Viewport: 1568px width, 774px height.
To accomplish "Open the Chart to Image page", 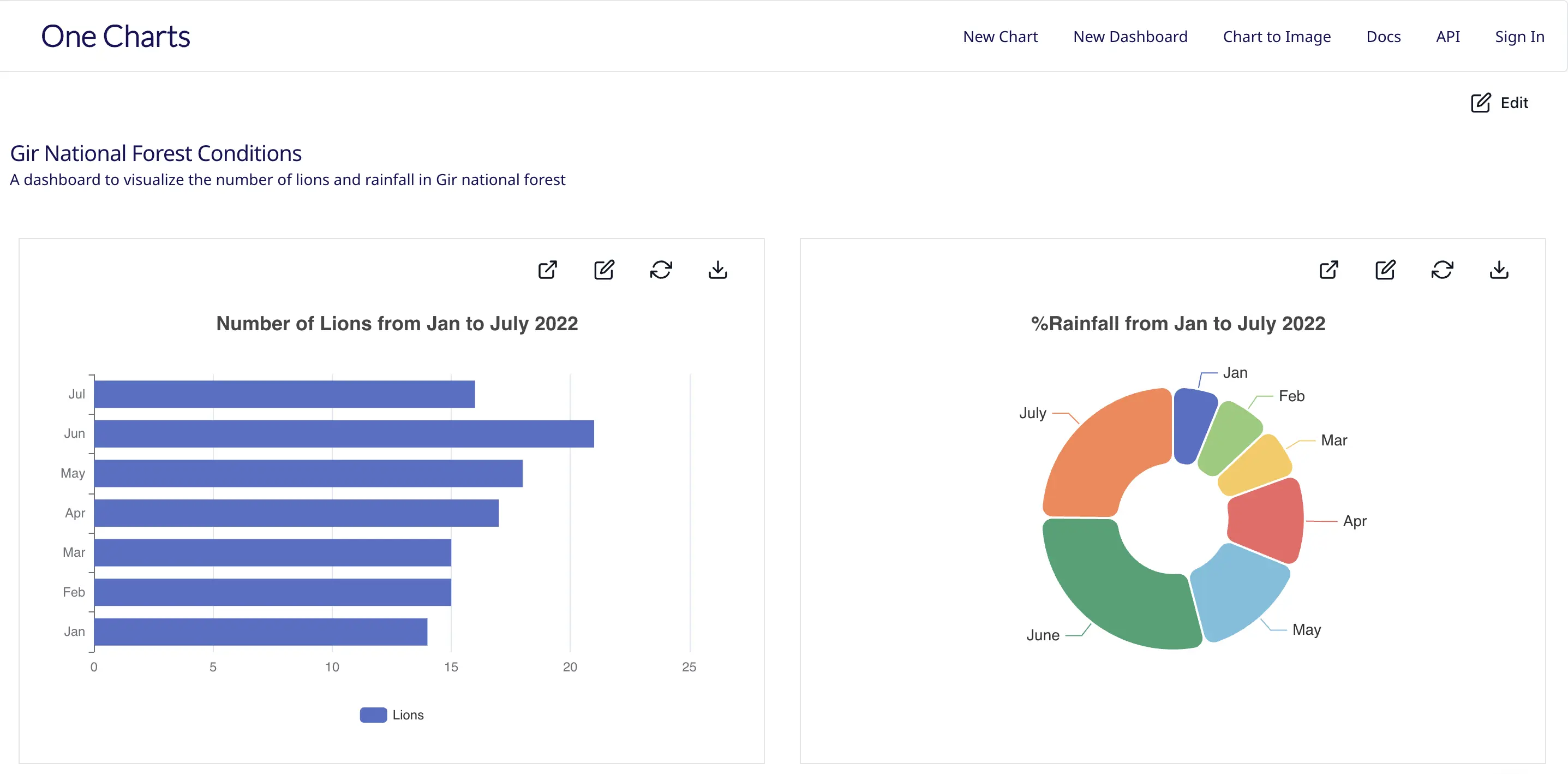I will click(1277, 37).
